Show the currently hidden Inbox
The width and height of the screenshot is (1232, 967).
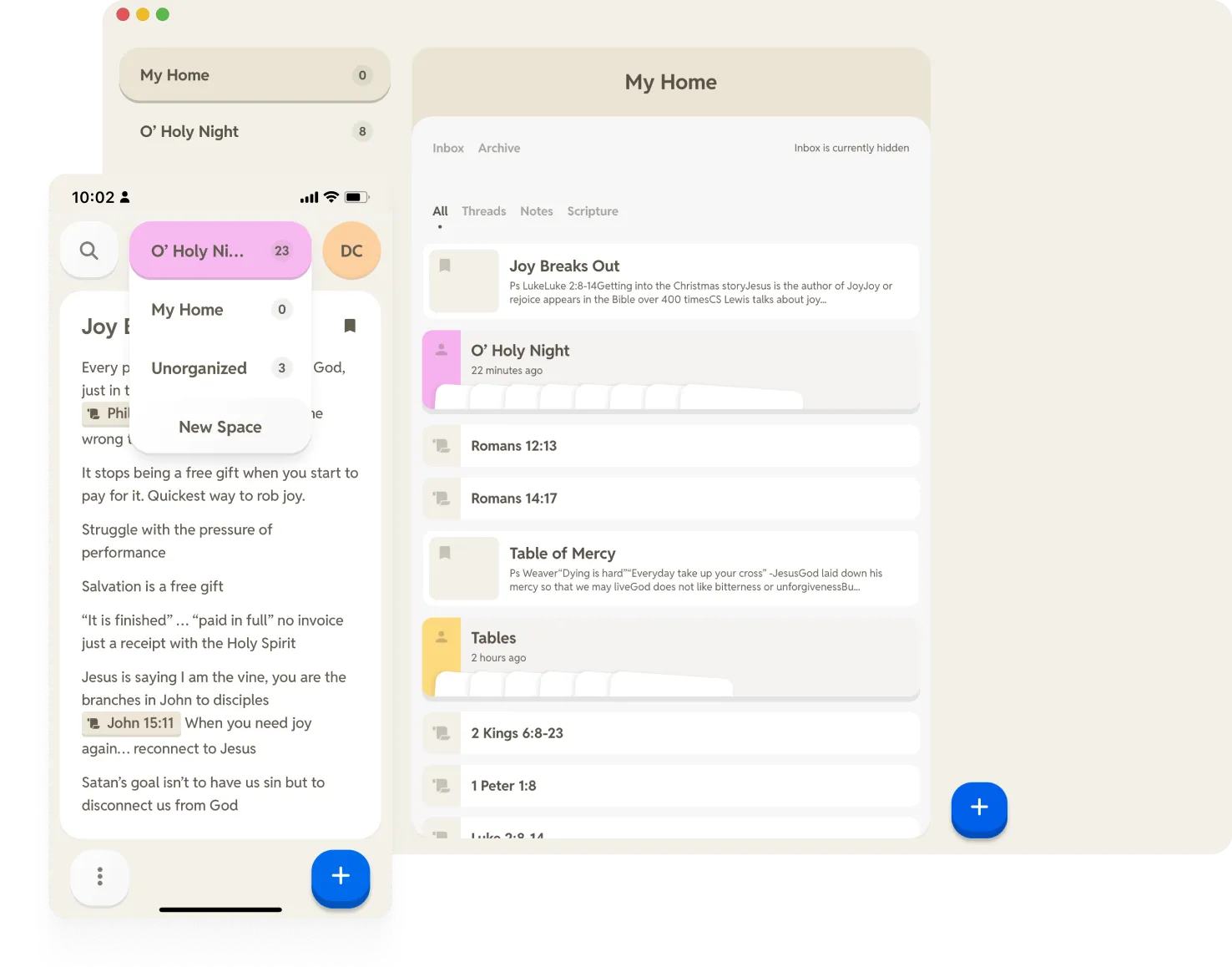tap(851, 148)
